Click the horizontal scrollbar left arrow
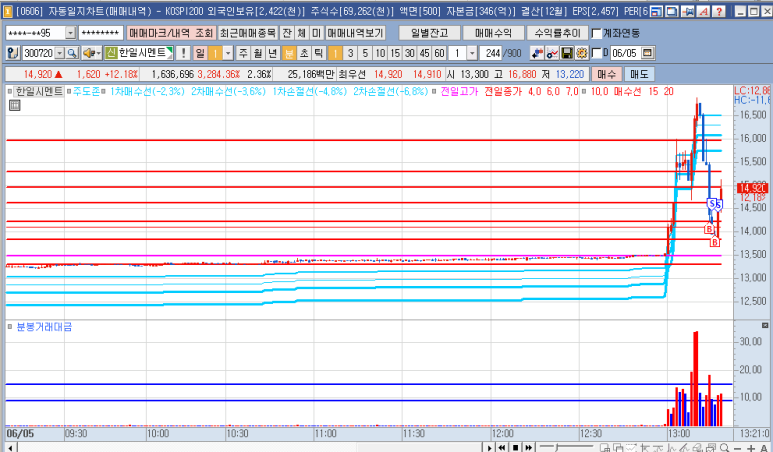The height and width of the screenshot is (452, 773). tap(10, 448)
